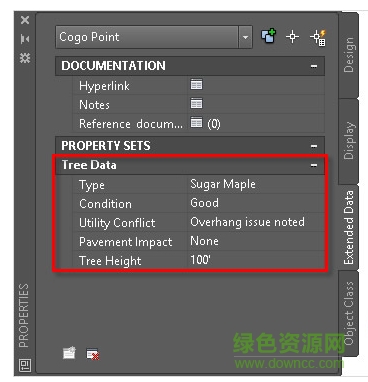Open the Quick Select icon

(x=318, y=38)
